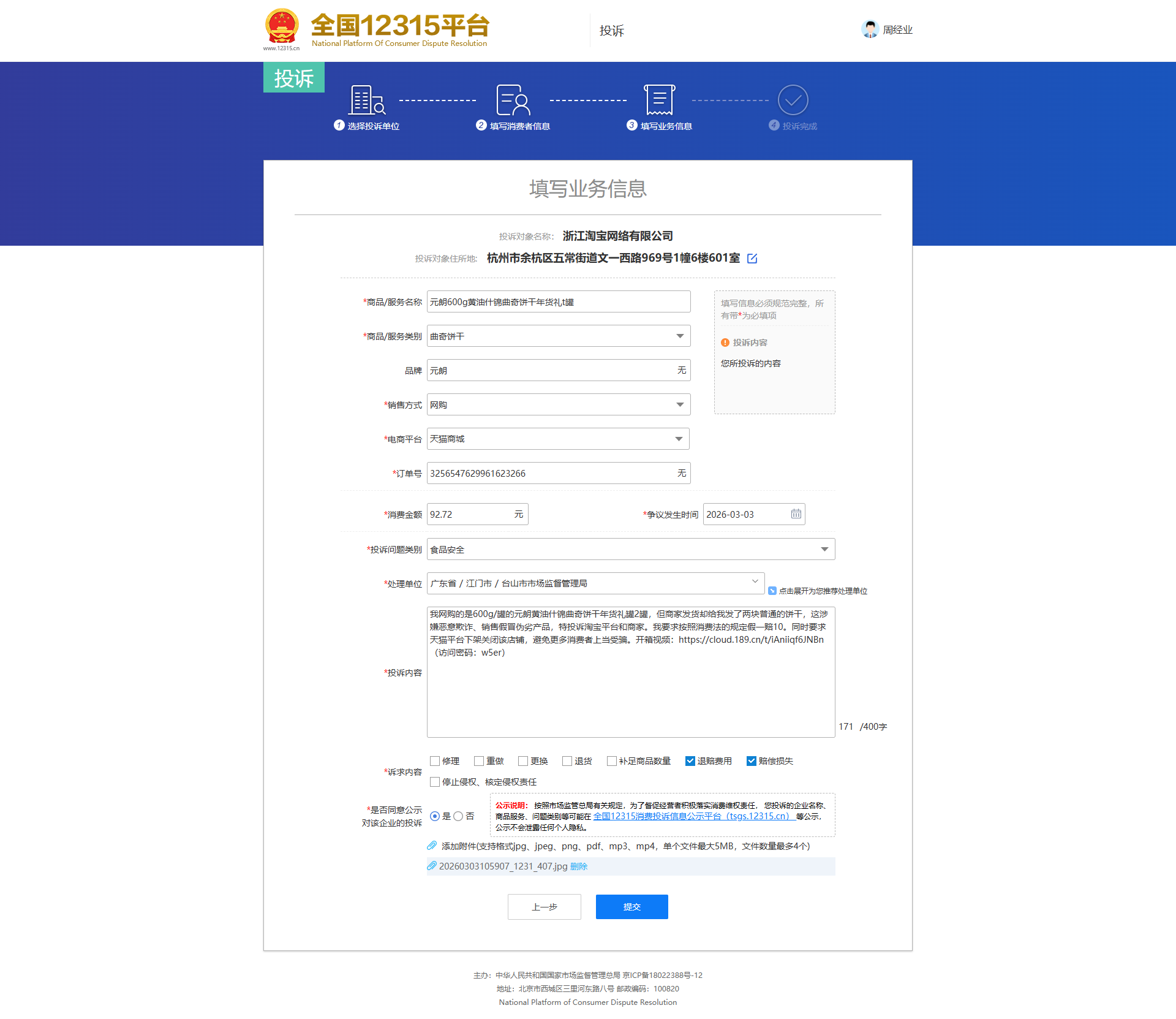Click the green 投诉 tab label
Screen dimensions: 1176x1019
[294, 78]
